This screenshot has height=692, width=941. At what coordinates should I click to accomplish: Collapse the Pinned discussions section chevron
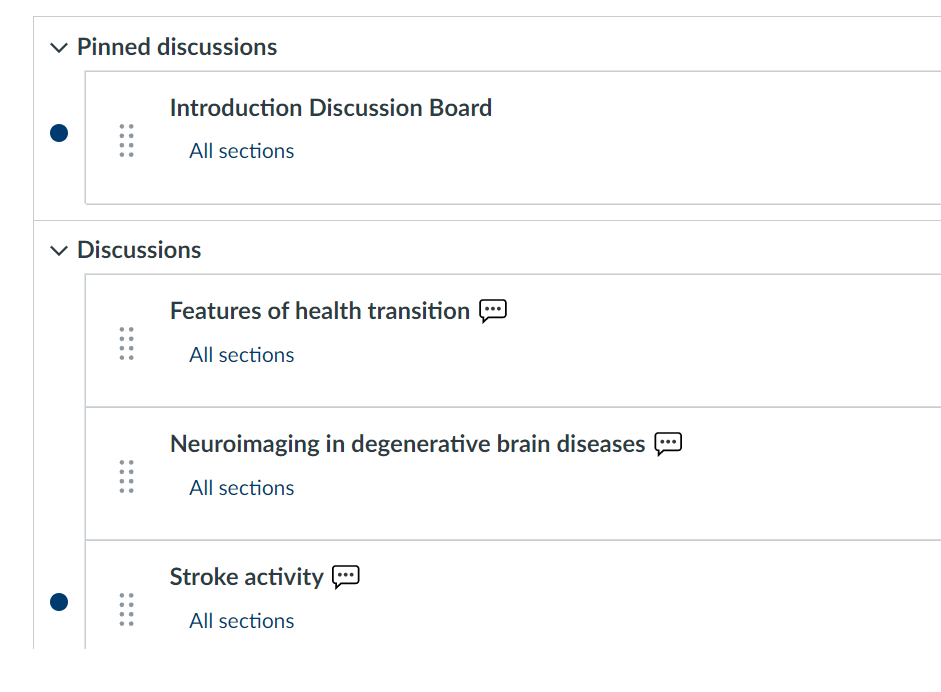59,47
